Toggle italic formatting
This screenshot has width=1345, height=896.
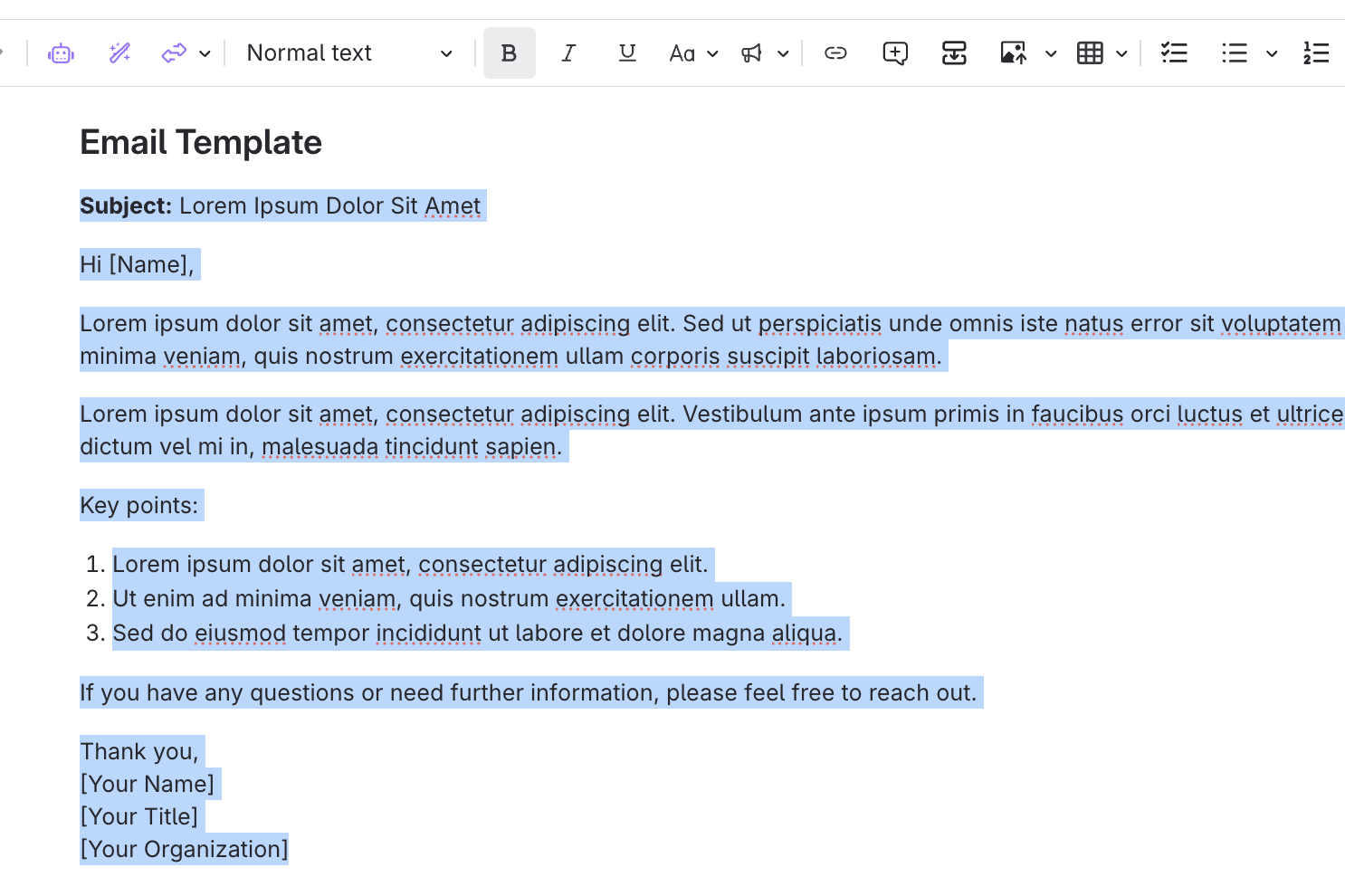pos(568,53)
